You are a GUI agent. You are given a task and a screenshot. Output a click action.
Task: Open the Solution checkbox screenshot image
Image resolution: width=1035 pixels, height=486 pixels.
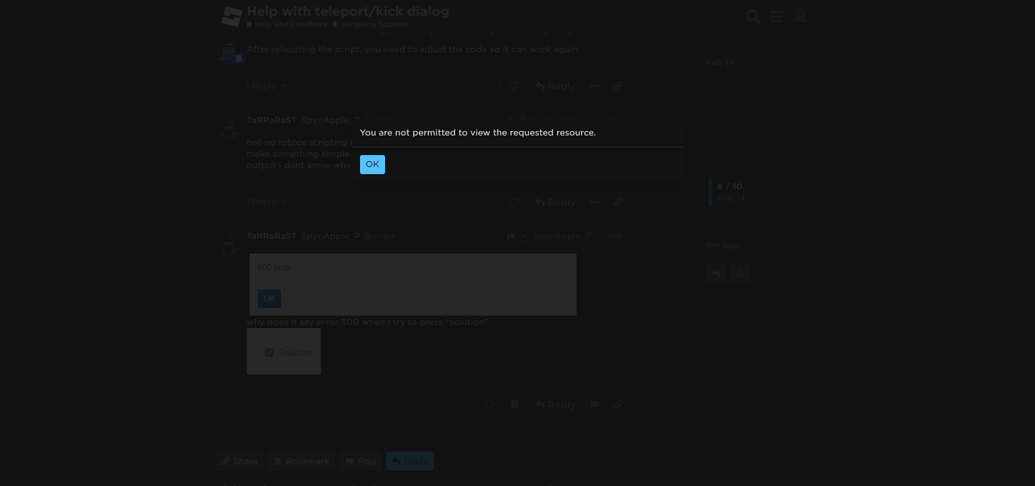point(284,351)
